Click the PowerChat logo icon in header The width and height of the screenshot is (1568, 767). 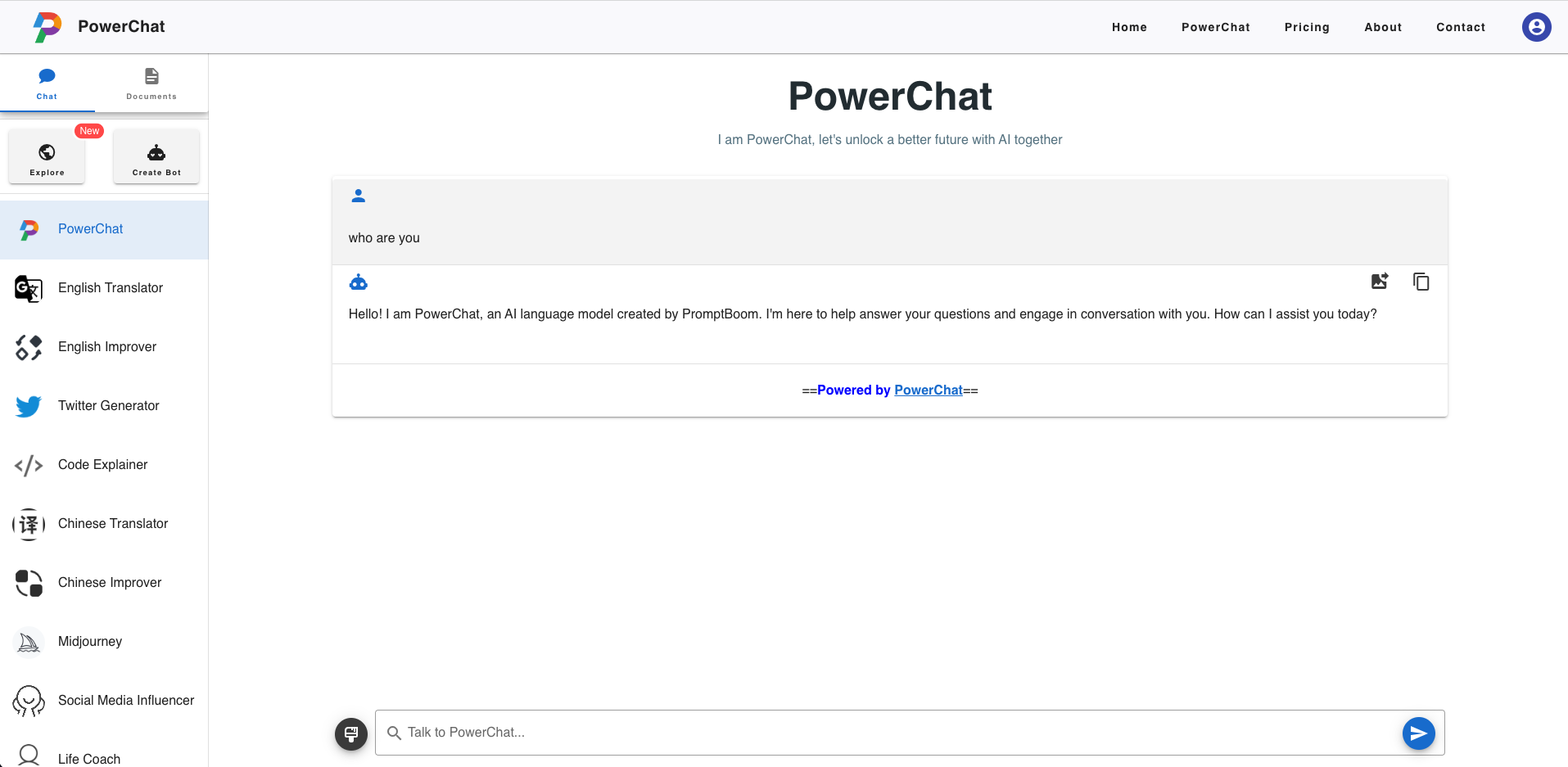coord(47,27)
